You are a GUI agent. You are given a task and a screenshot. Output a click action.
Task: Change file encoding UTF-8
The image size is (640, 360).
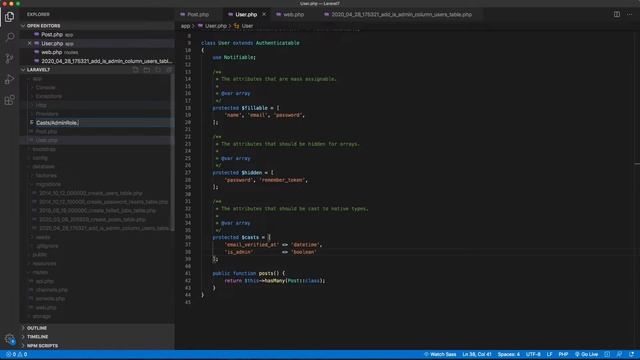click(533, 354)
